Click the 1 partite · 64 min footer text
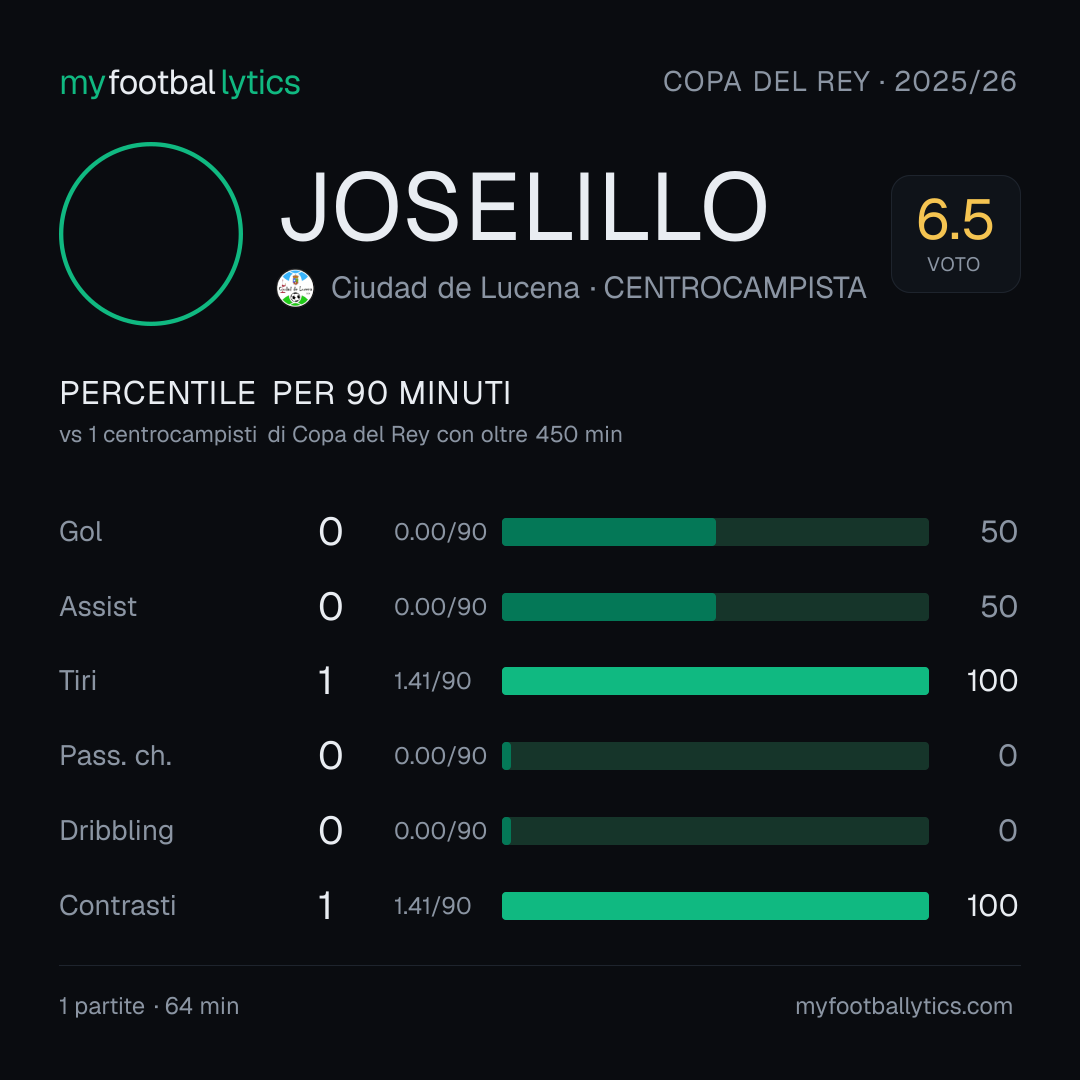 (x=149, y=1006)
